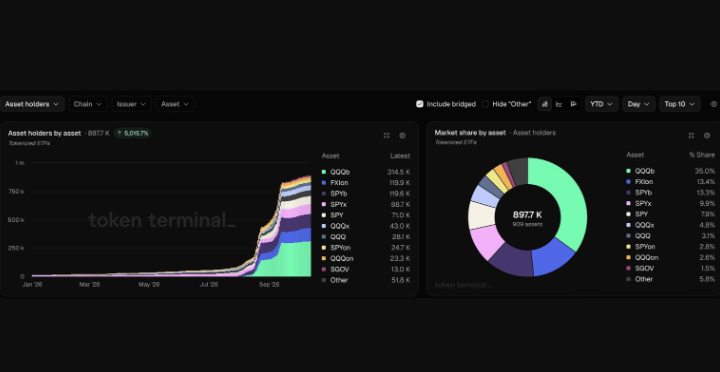The width and height of the screenshot is (720, 372).
Task: Click the % Share column header
Action: (702, 155)
